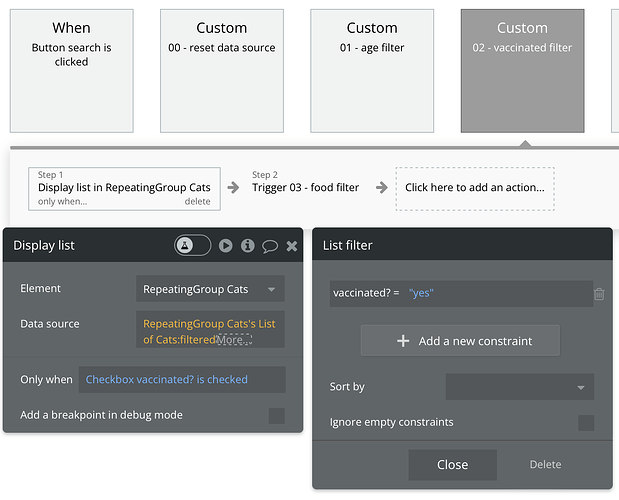Open the Sort by dropdown
This screenshot has height=500, width=619.
click(x=519, y=387)
